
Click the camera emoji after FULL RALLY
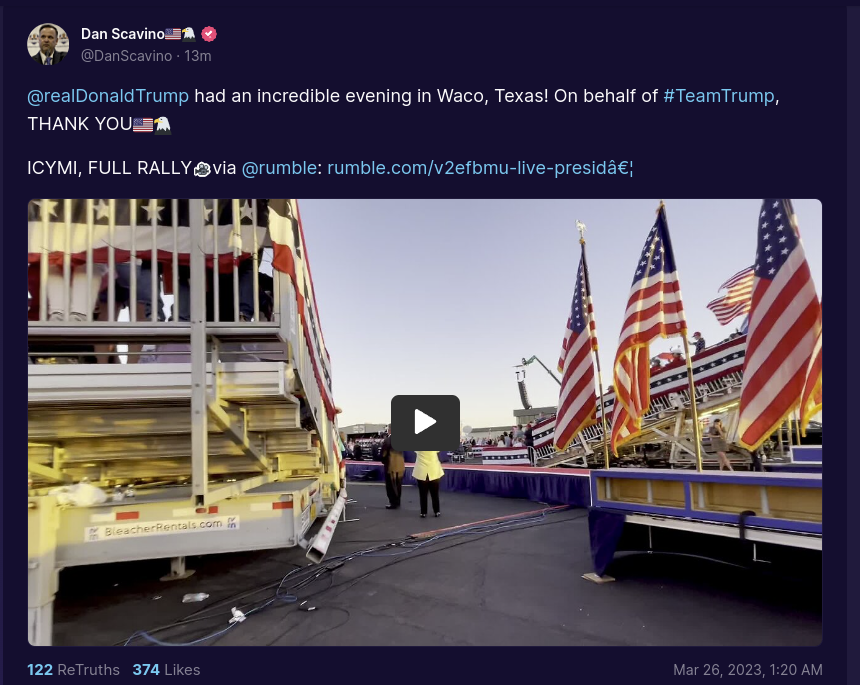click(x=202, y=169)
